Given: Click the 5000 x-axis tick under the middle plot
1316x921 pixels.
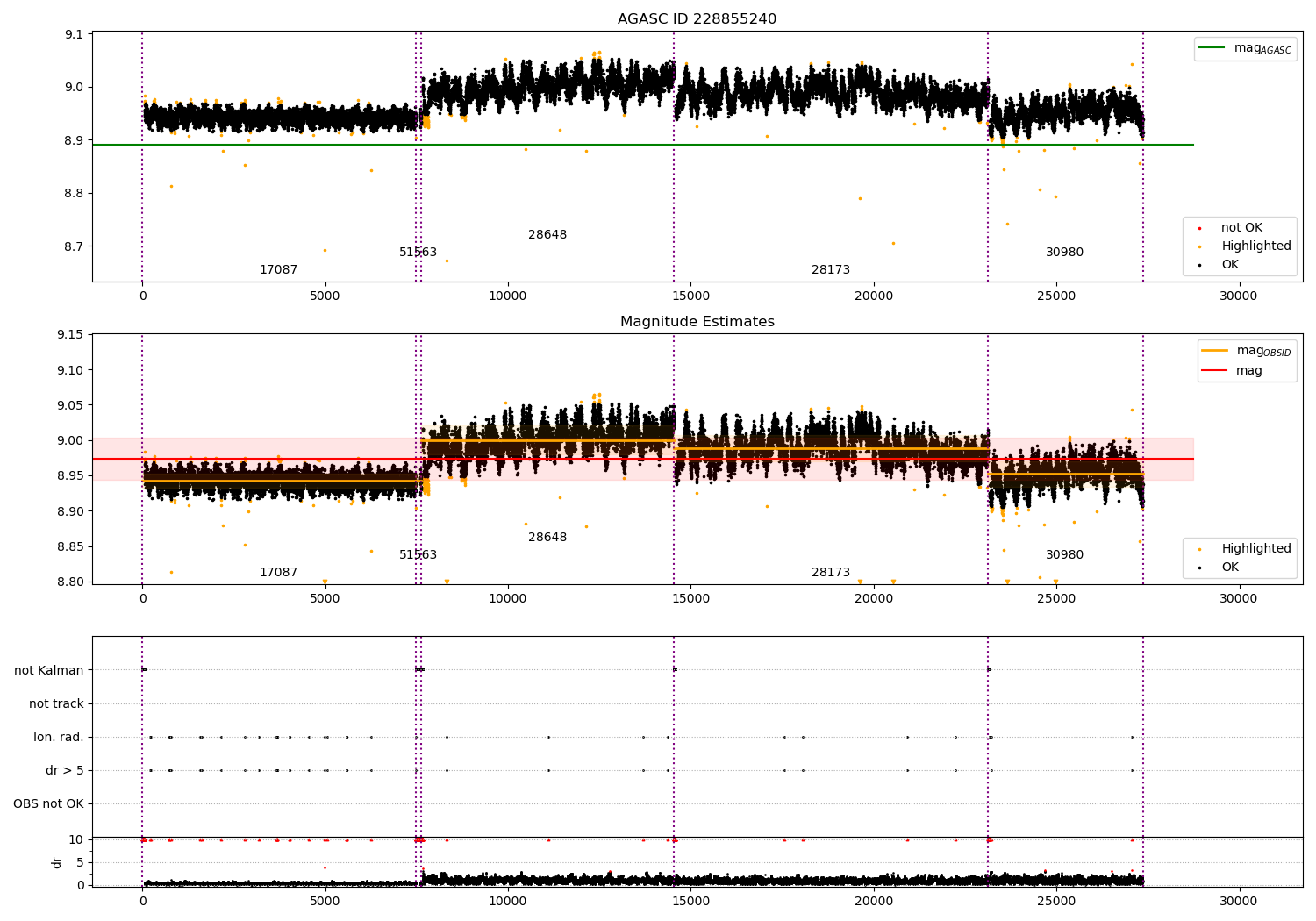Looking at the screenshot, I should point(325,598).
